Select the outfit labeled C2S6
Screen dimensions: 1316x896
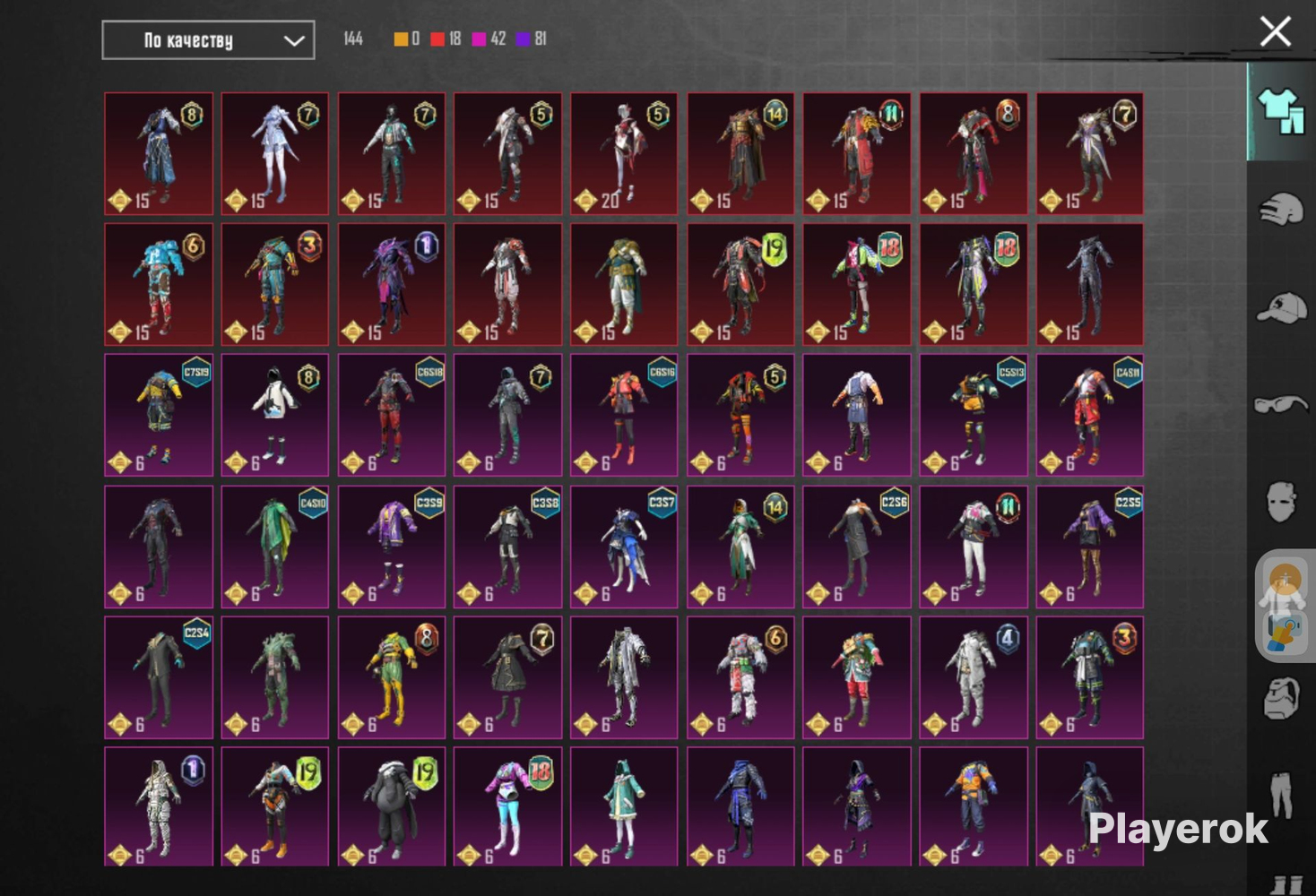(x=857, y=547)
